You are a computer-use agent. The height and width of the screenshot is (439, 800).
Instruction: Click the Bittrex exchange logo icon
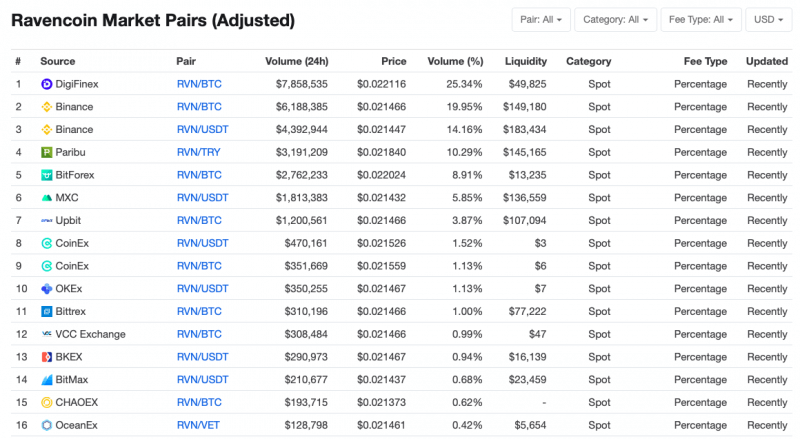pyautogui.click(x=47, y=311)
